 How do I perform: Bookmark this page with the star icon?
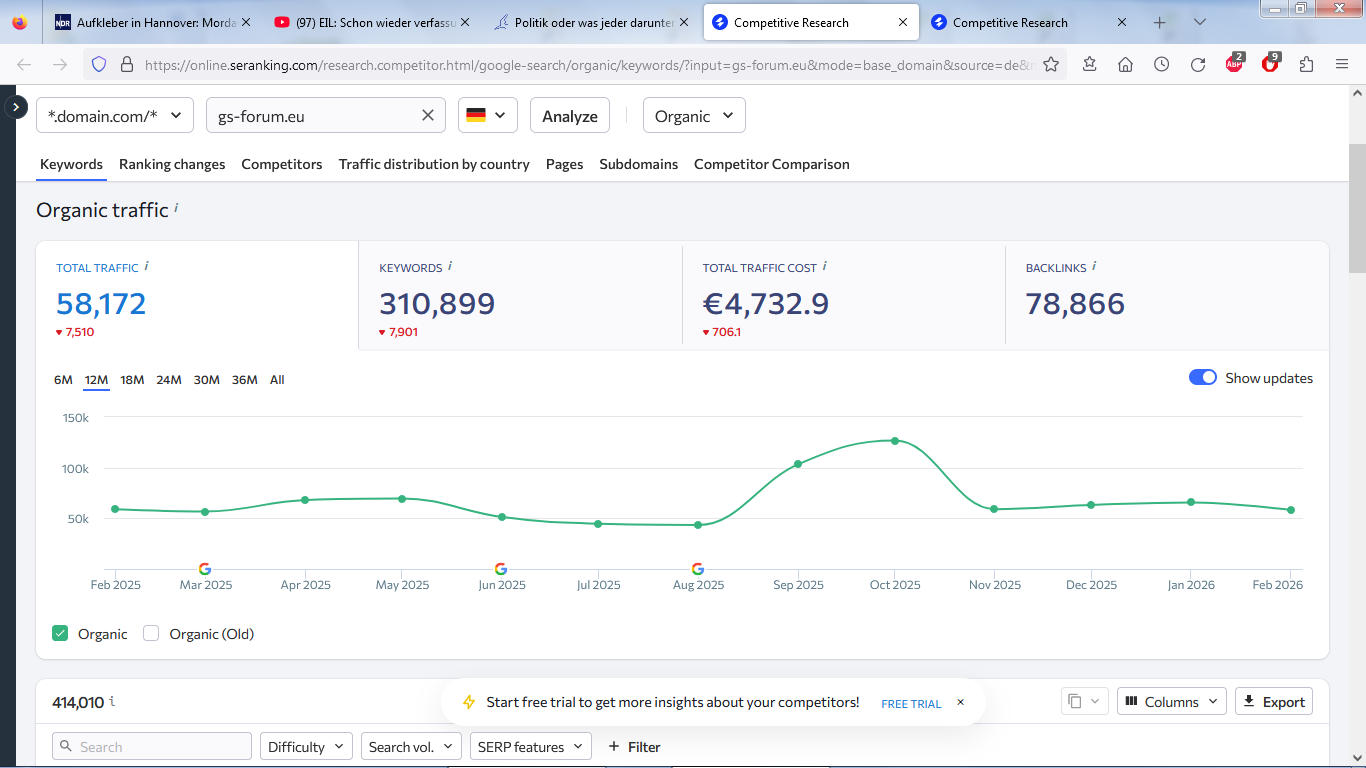coord(1051,64)
